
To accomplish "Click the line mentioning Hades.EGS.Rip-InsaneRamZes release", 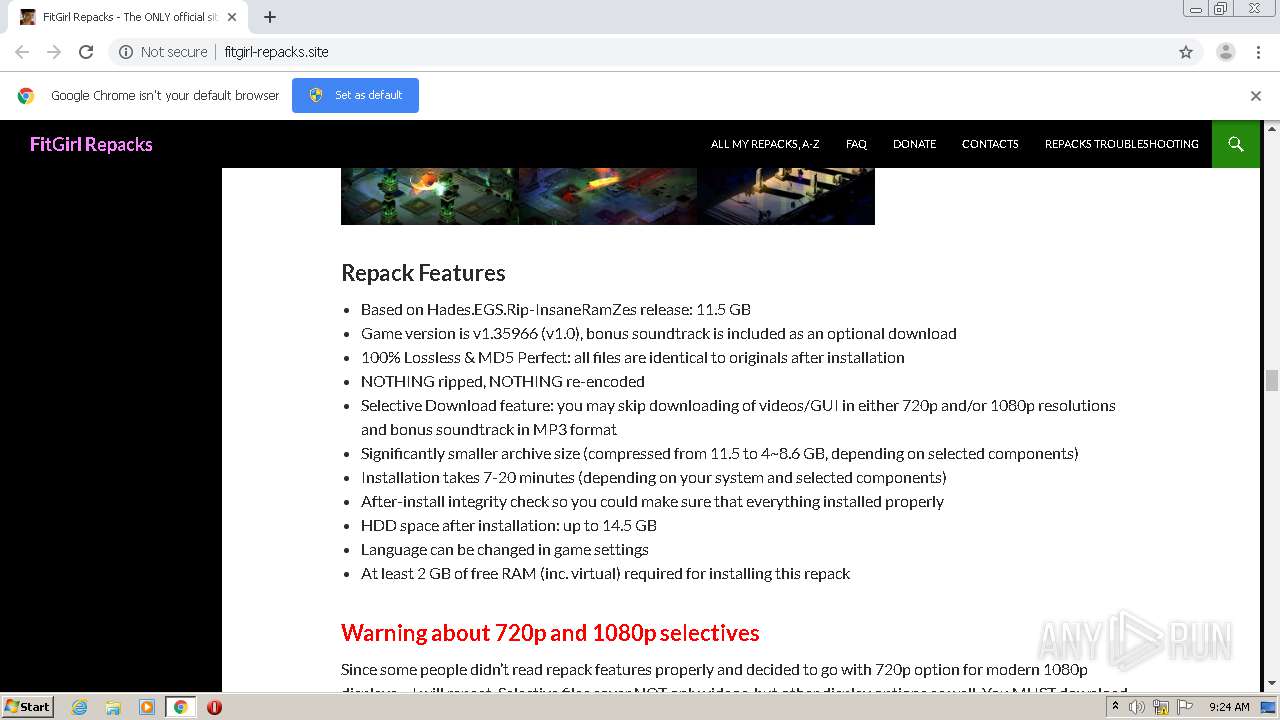I will click(x=556, y=309).
